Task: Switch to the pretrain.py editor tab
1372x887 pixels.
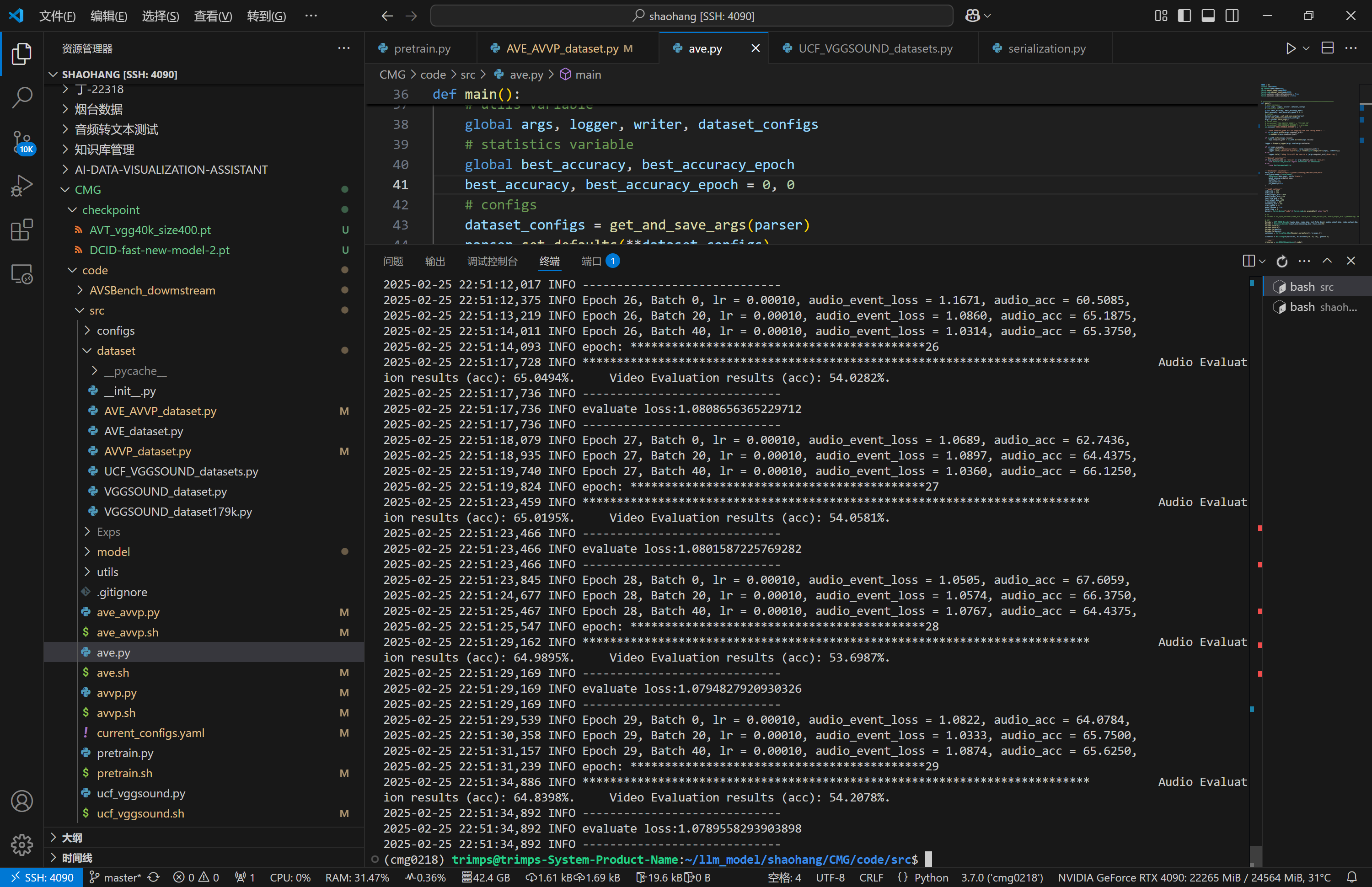Action: (422, 48)
